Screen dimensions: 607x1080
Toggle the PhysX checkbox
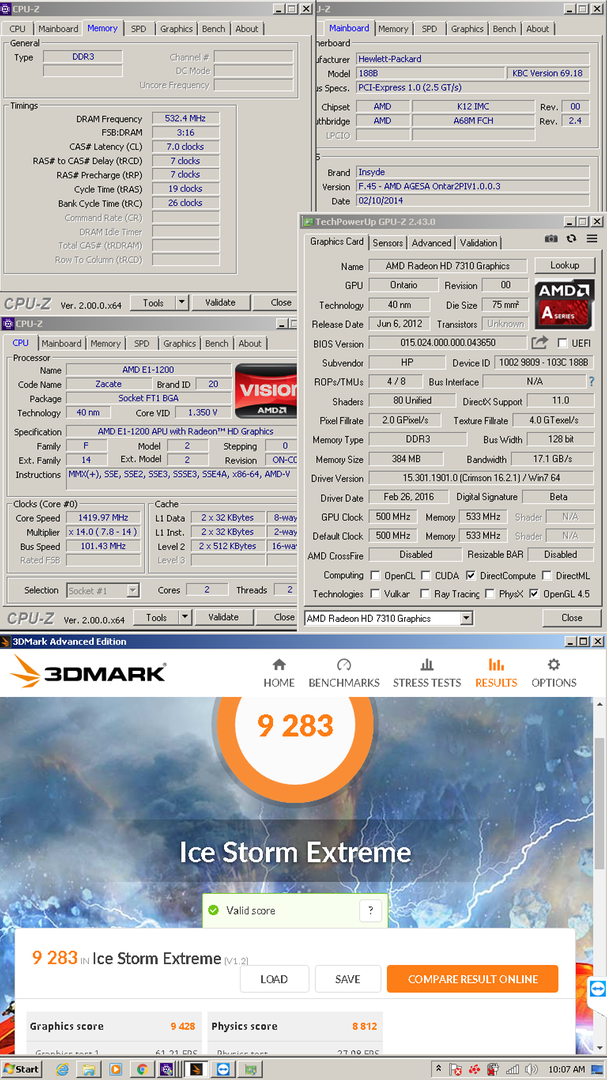(490, 594)
